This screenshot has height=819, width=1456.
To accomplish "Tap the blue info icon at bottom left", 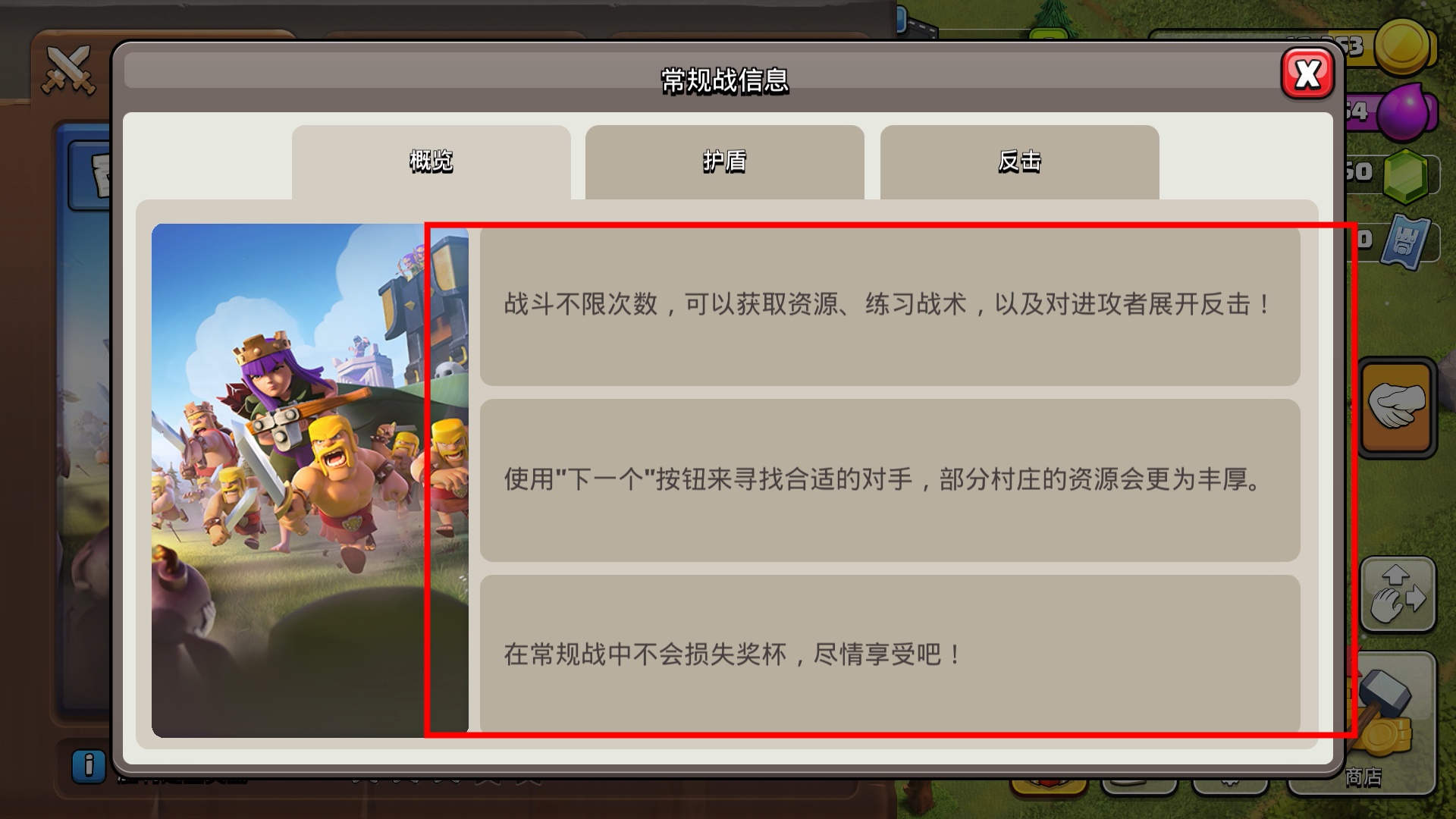I will coord(89,766).
